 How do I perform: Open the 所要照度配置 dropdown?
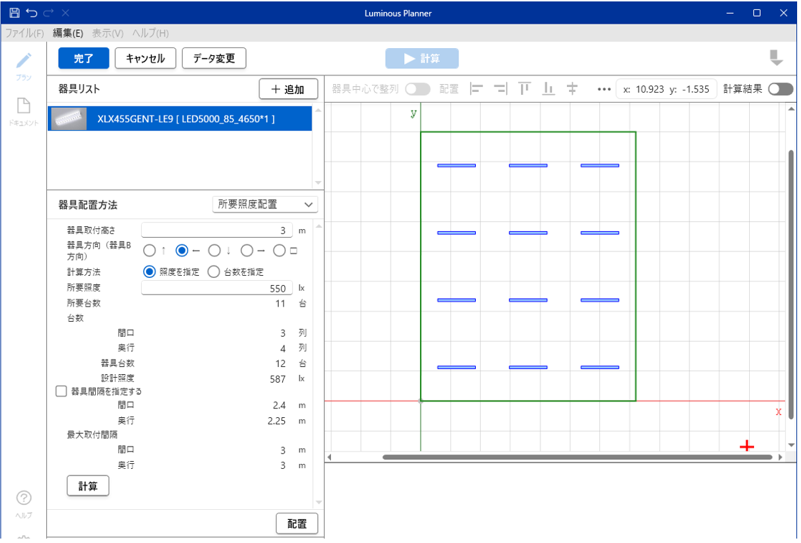click(266, 204)
